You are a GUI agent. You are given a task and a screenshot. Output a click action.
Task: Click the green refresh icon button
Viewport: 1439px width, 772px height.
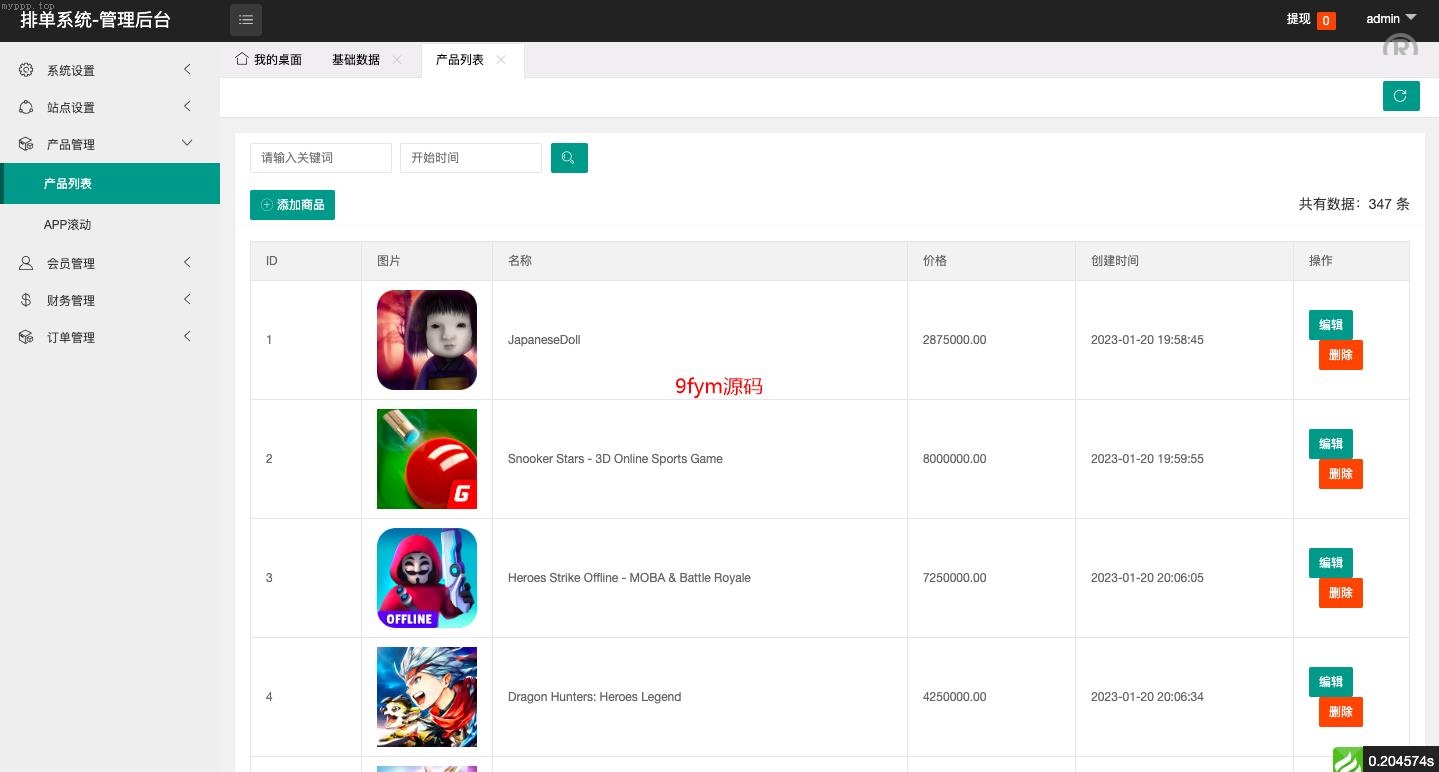coord(1400,96)
